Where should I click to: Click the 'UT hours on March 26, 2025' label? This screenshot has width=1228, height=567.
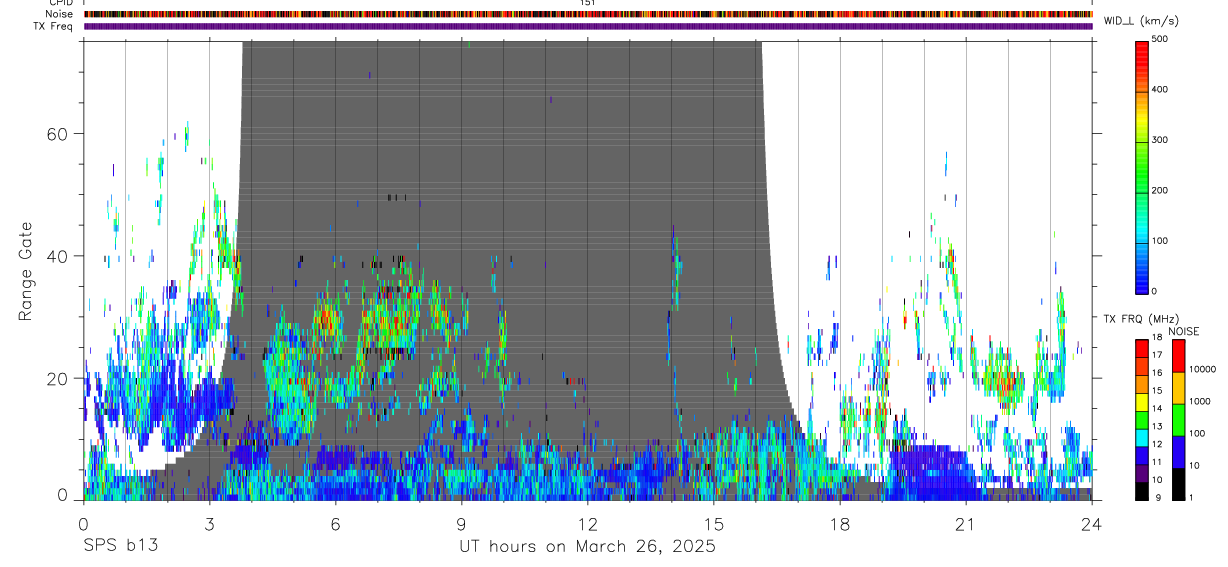click(x=587, y=547)
